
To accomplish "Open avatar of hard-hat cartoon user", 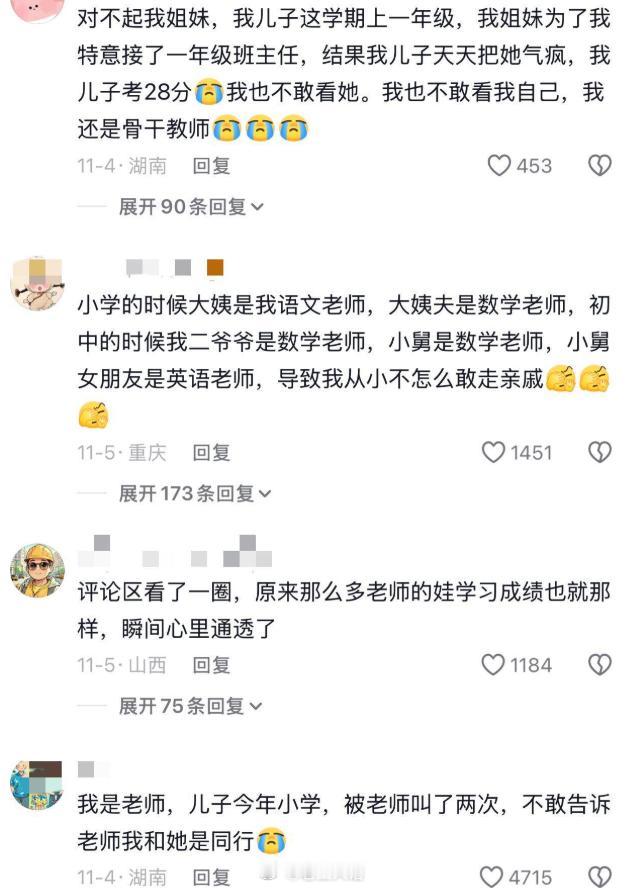I will [x=37, y=571].
